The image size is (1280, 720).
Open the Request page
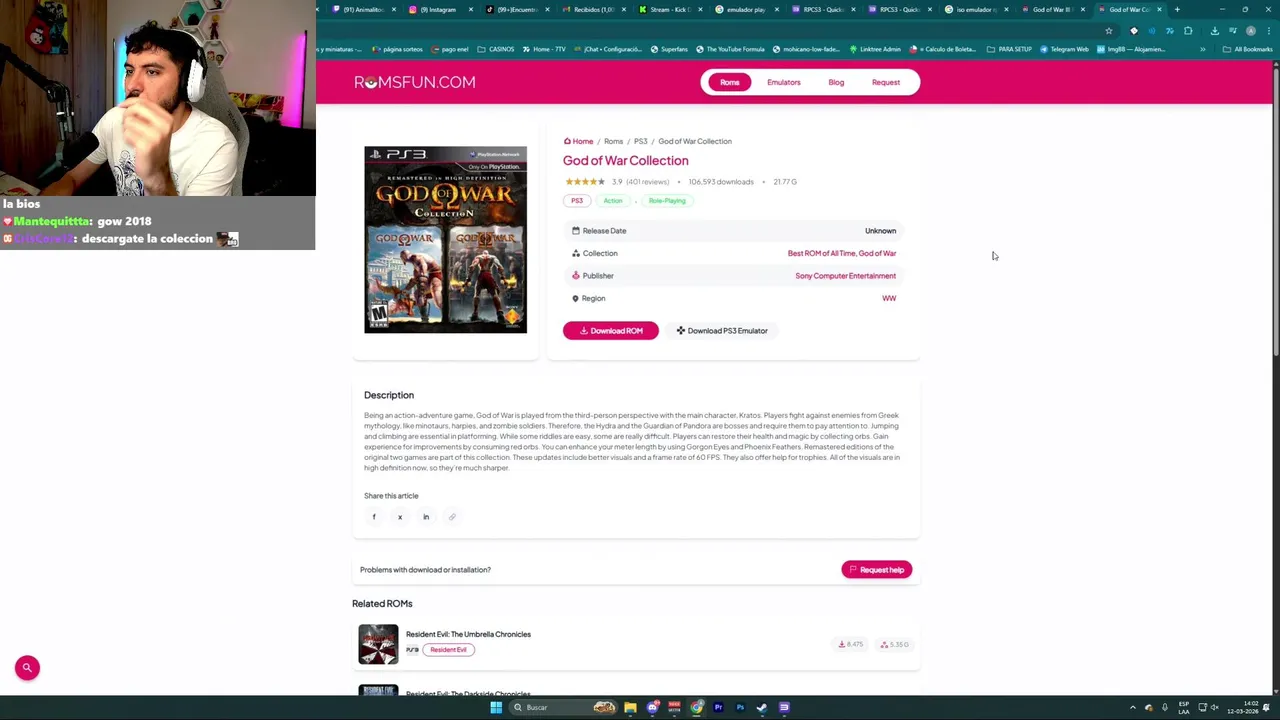886,82
